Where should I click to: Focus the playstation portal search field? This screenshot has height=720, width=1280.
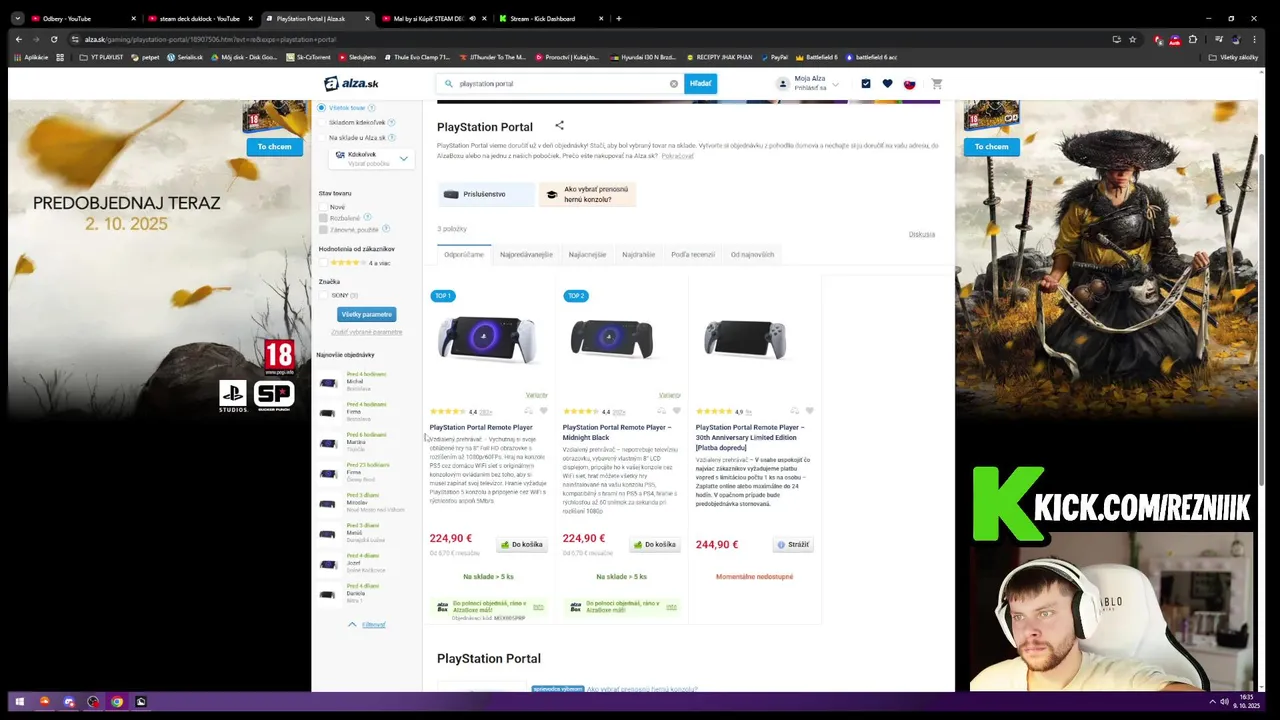pyautogui.click(x=560, y=84)
